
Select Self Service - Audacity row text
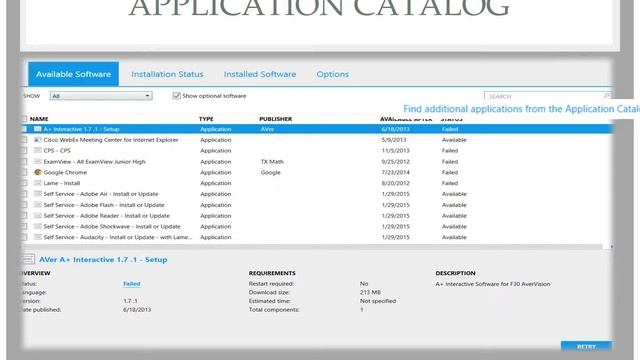point(118,237)
